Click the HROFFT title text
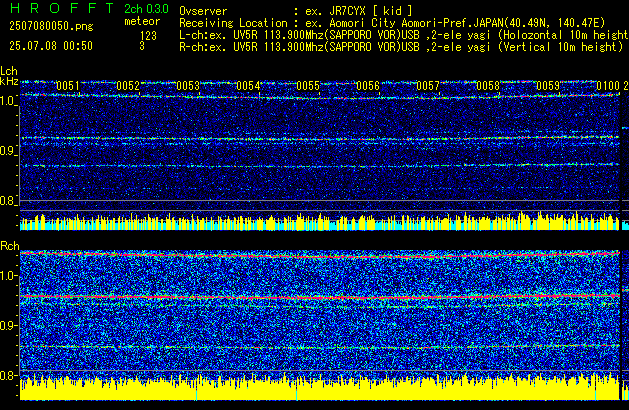 tap(62, 8)
